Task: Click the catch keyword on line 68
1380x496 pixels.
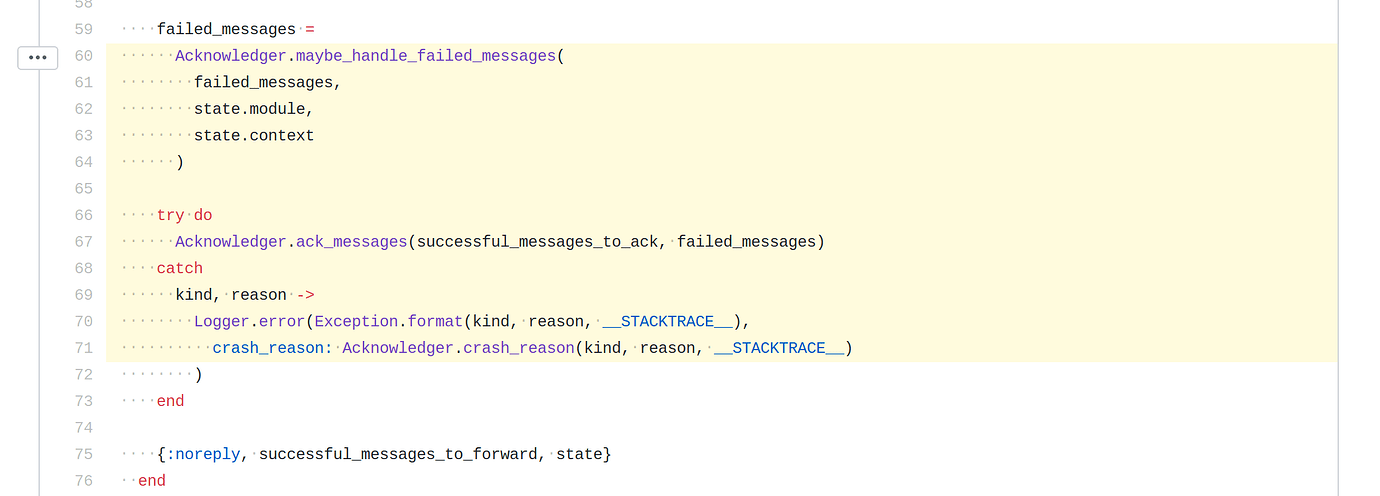Action: [180, 268]
